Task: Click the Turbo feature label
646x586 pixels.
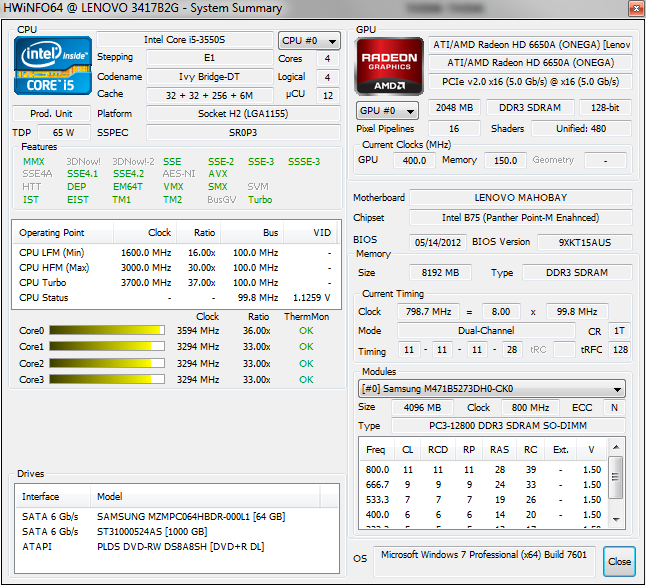Action: pyautogui.click(x=260, y=199)
